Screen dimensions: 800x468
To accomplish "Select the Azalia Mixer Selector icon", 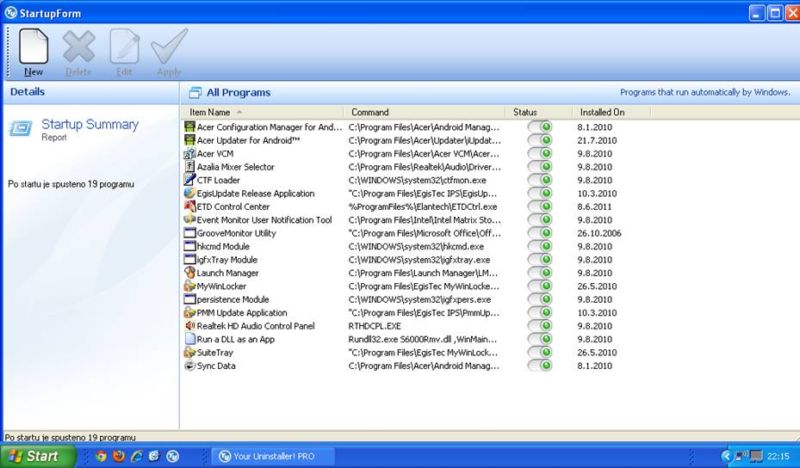I will [x=190, y=166].
